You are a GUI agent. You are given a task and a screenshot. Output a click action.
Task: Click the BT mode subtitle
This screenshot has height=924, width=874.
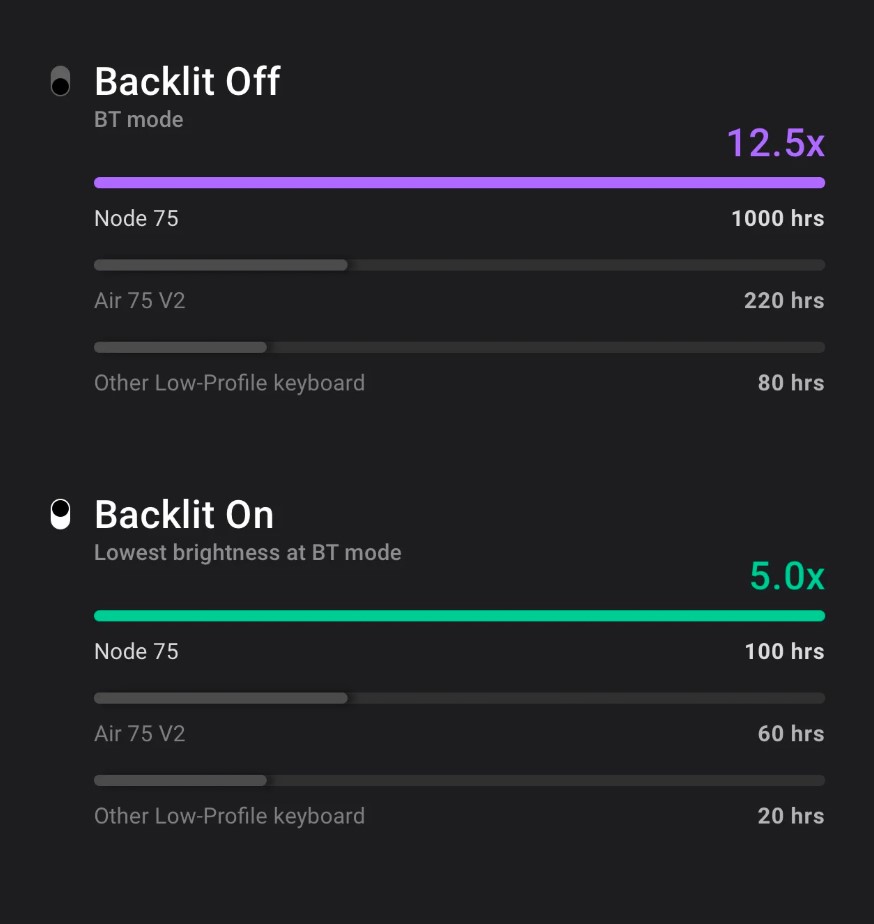139,120
